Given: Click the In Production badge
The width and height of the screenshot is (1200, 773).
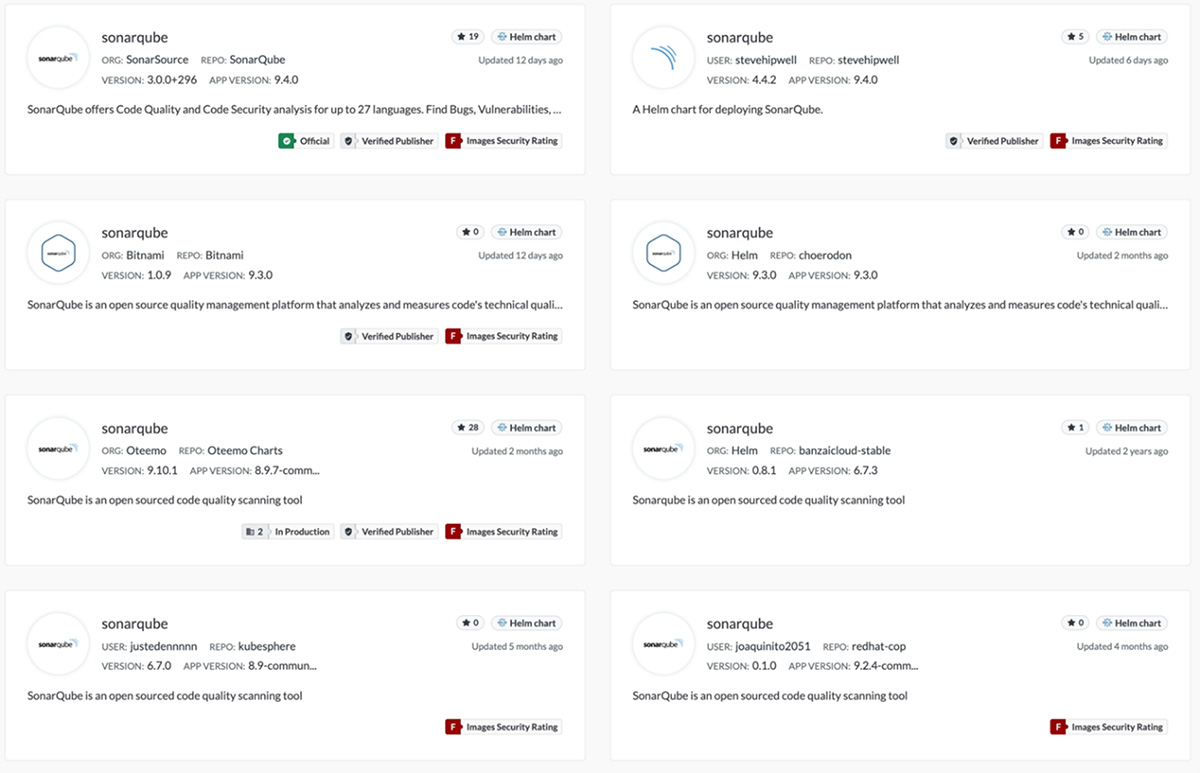Looking at the screenshot, I should [x=287, y=532].
